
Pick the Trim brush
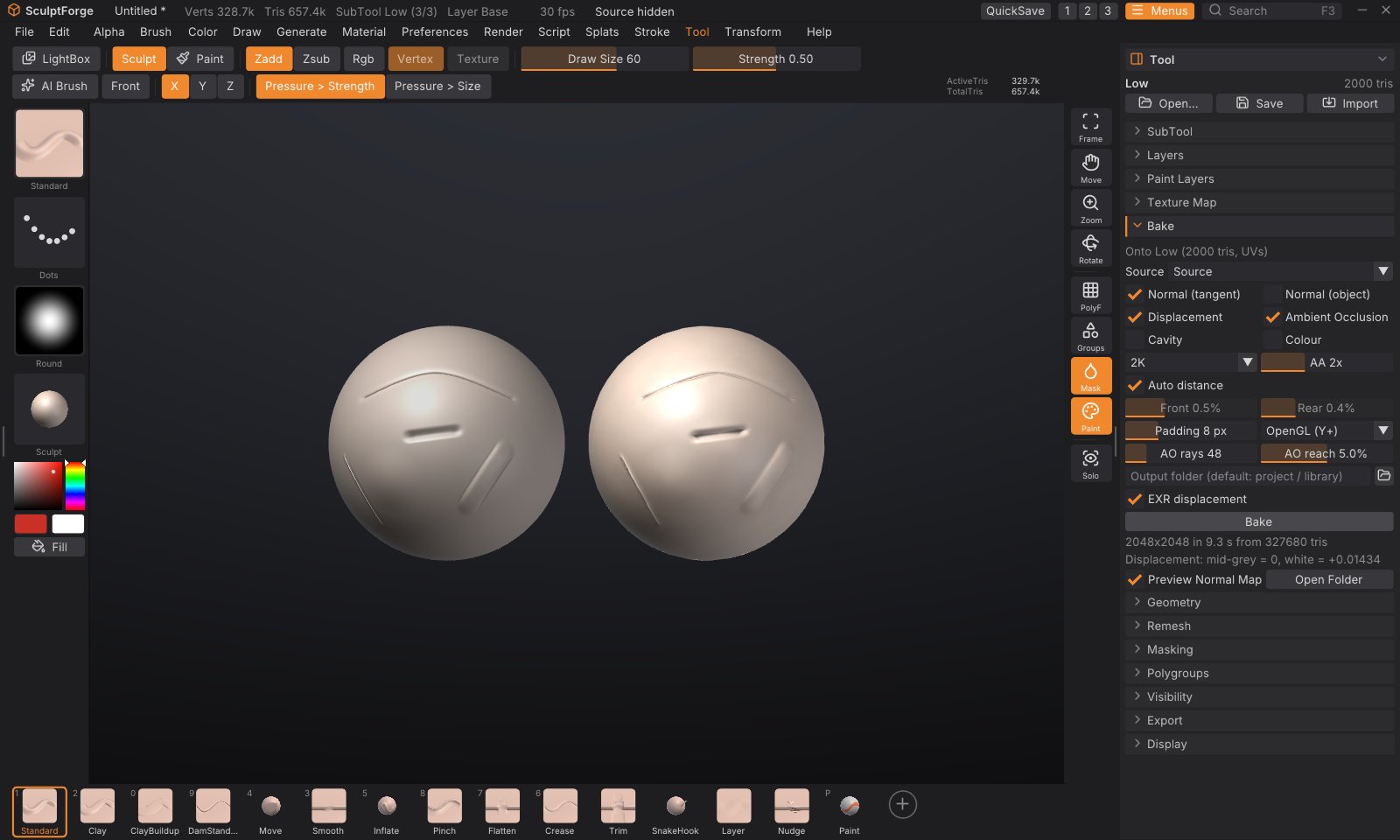(618, 812)
